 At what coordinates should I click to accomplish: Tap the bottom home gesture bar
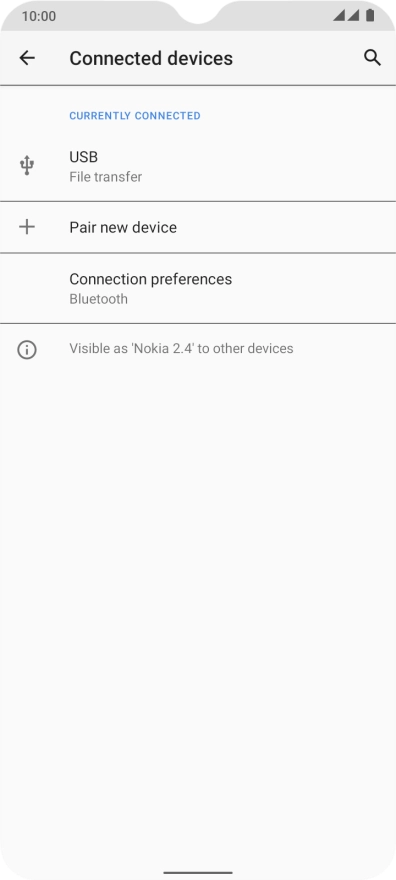(x=198, y=873)
